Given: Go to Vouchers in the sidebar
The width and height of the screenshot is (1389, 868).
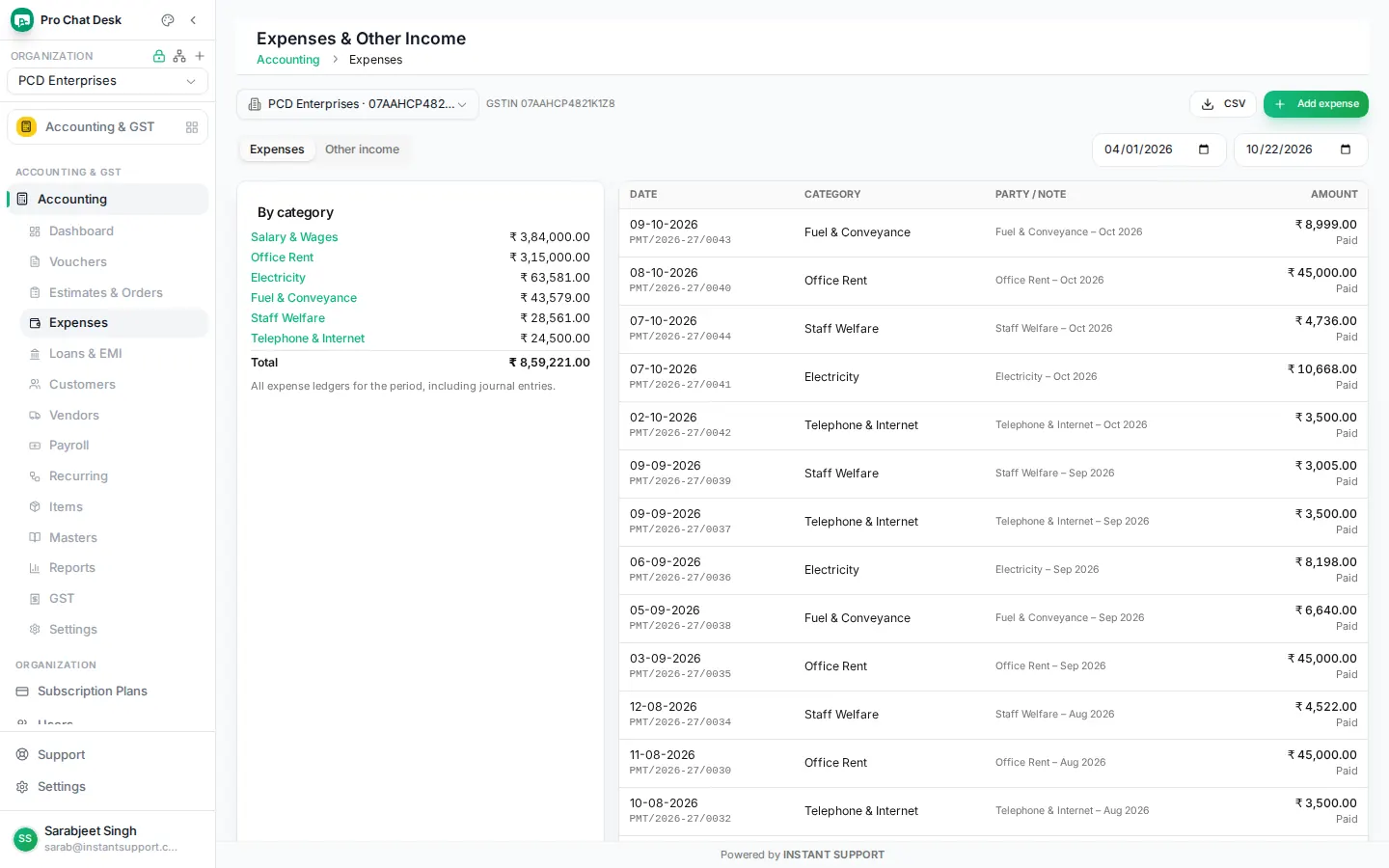Looking at the screenshot, I should (114, 262).
